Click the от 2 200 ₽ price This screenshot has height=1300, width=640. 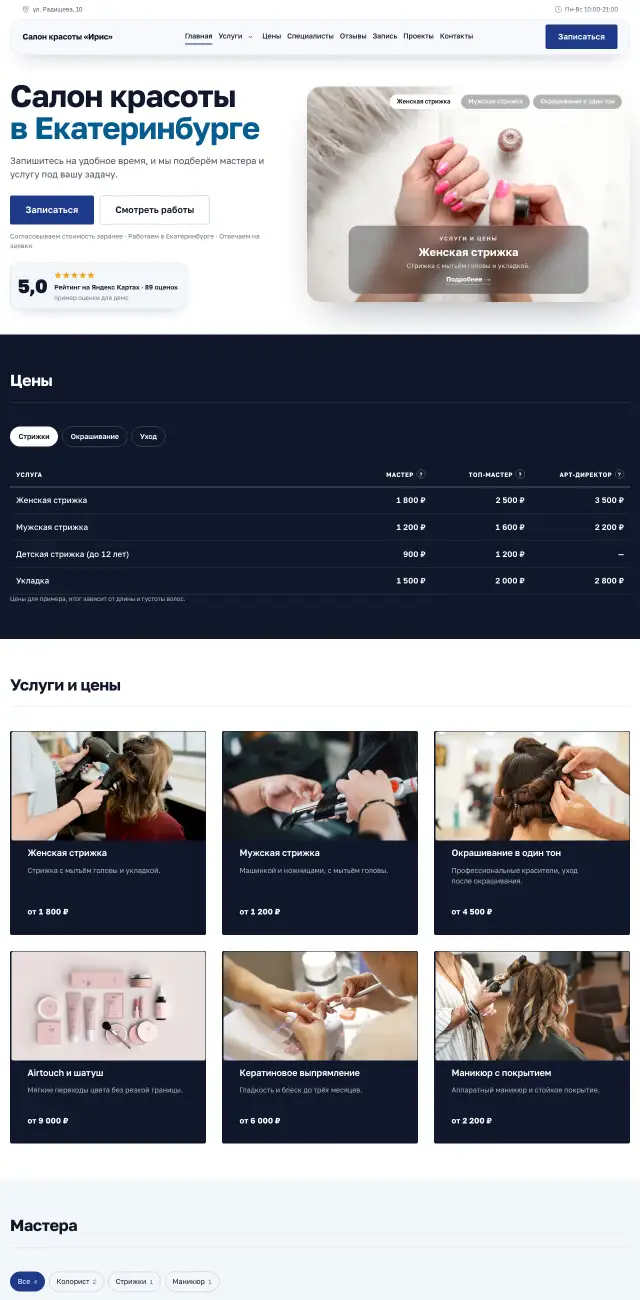pos(471,1121)
